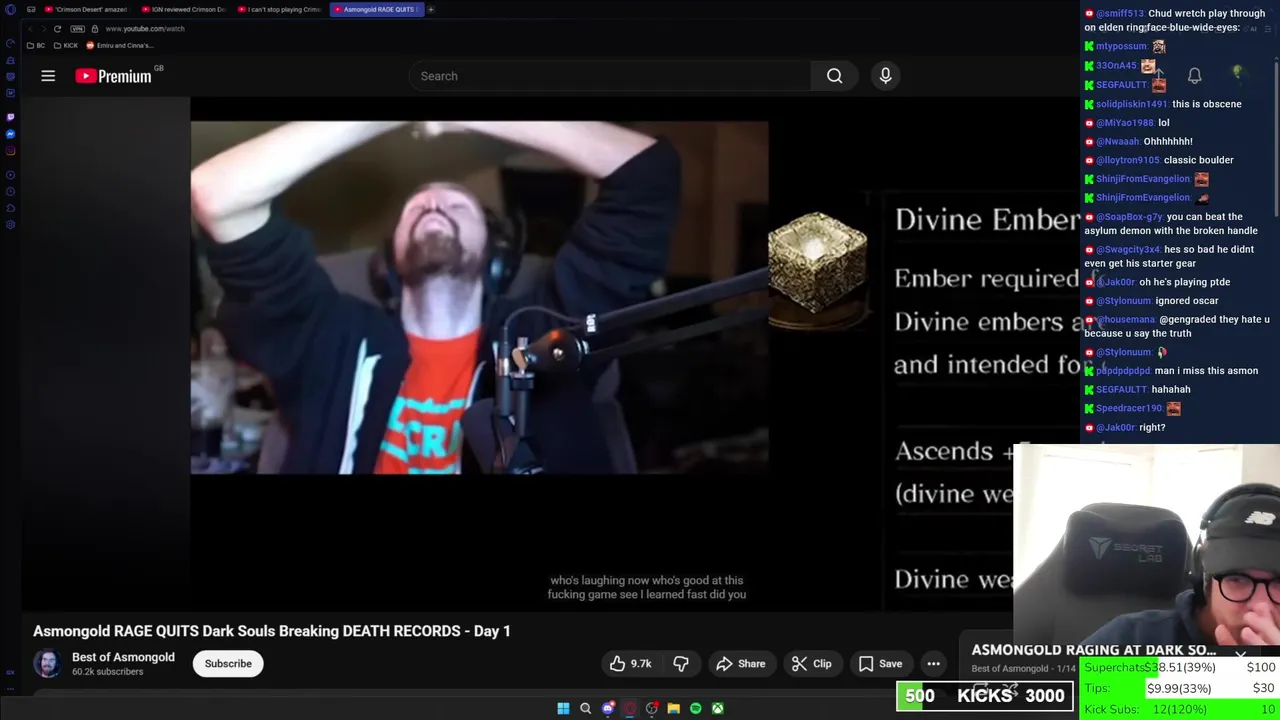Open Instagram in browser sidebar
This screenshot has width=1280, height=720.
coord(10,151)
